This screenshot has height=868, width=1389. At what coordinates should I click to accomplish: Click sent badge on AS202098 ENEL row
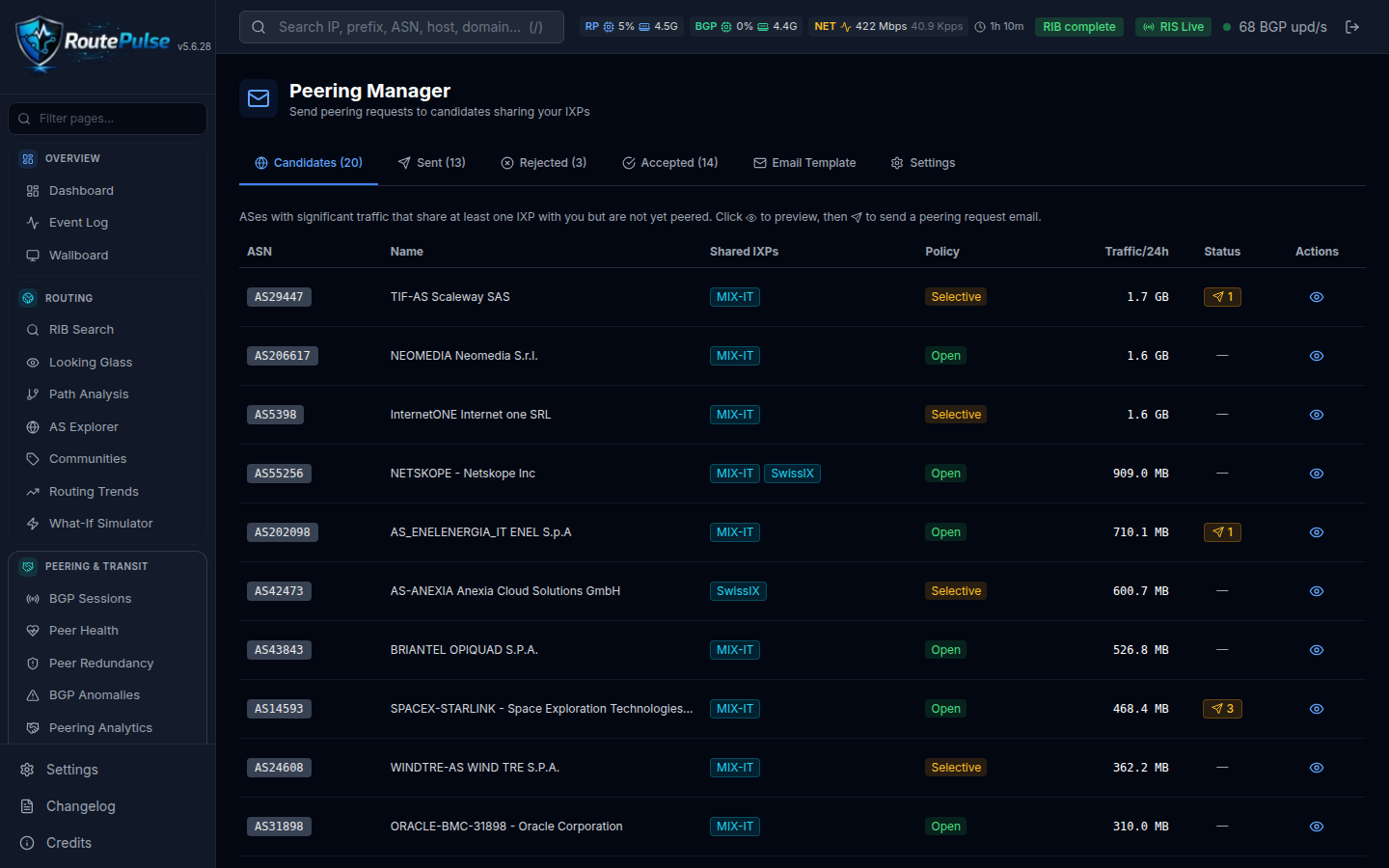pyautogui.click(x=1222, y=532)
